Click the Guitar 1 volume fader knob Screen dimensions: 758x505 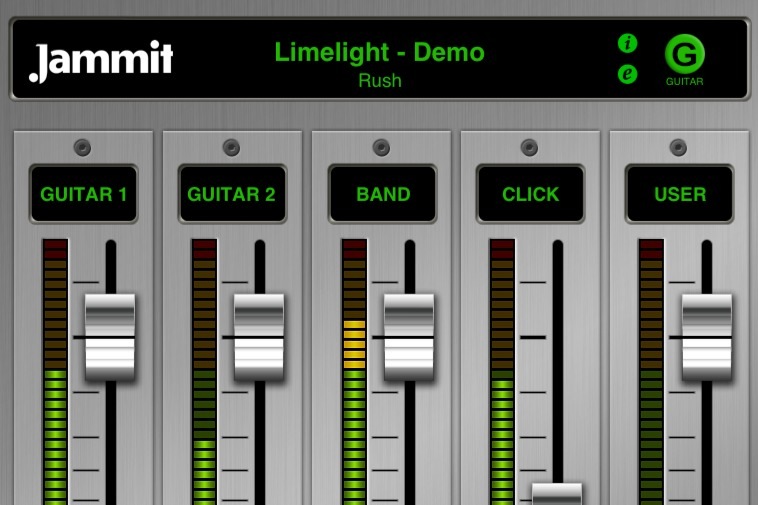110,337
